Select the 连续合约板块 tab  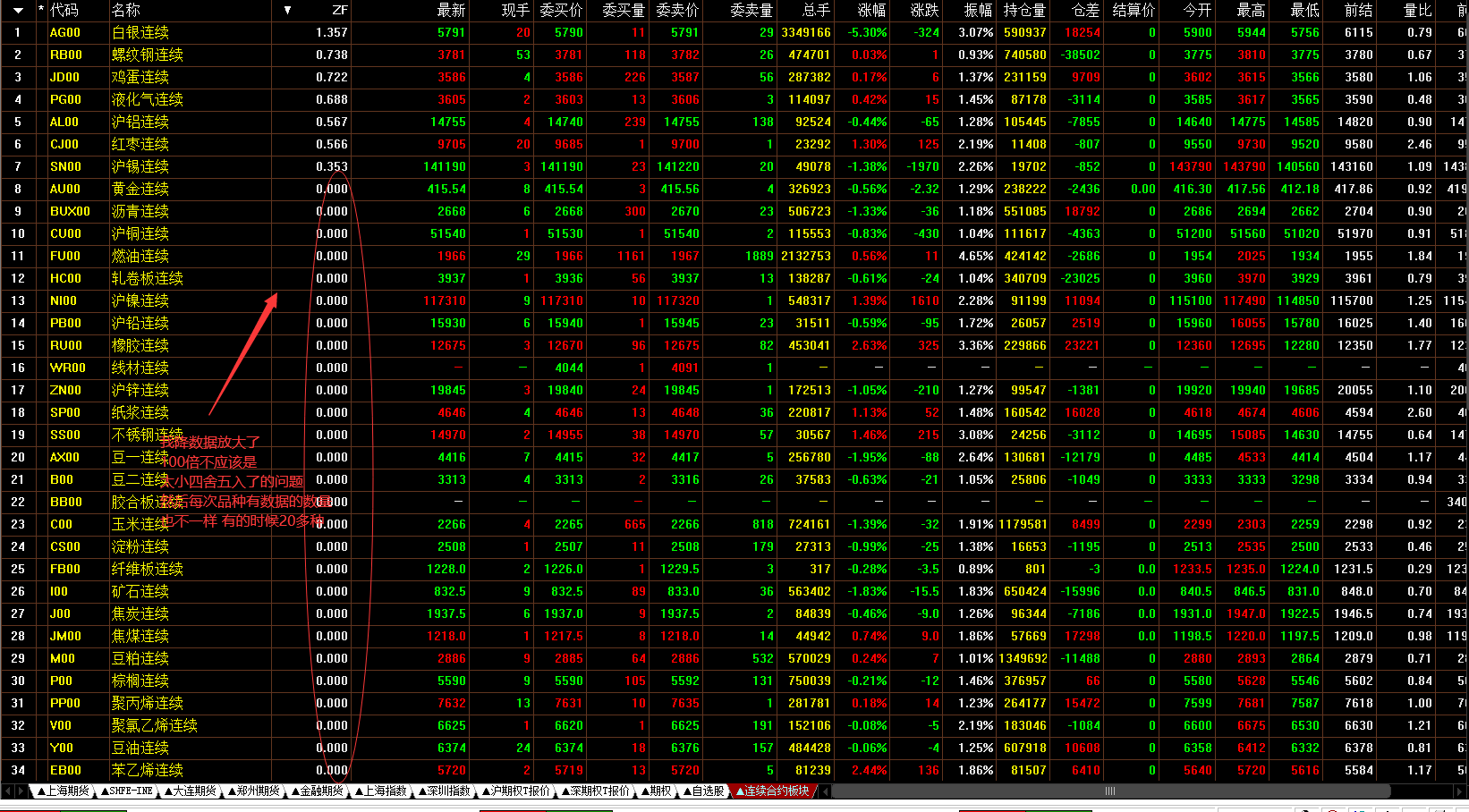point(773,791)
